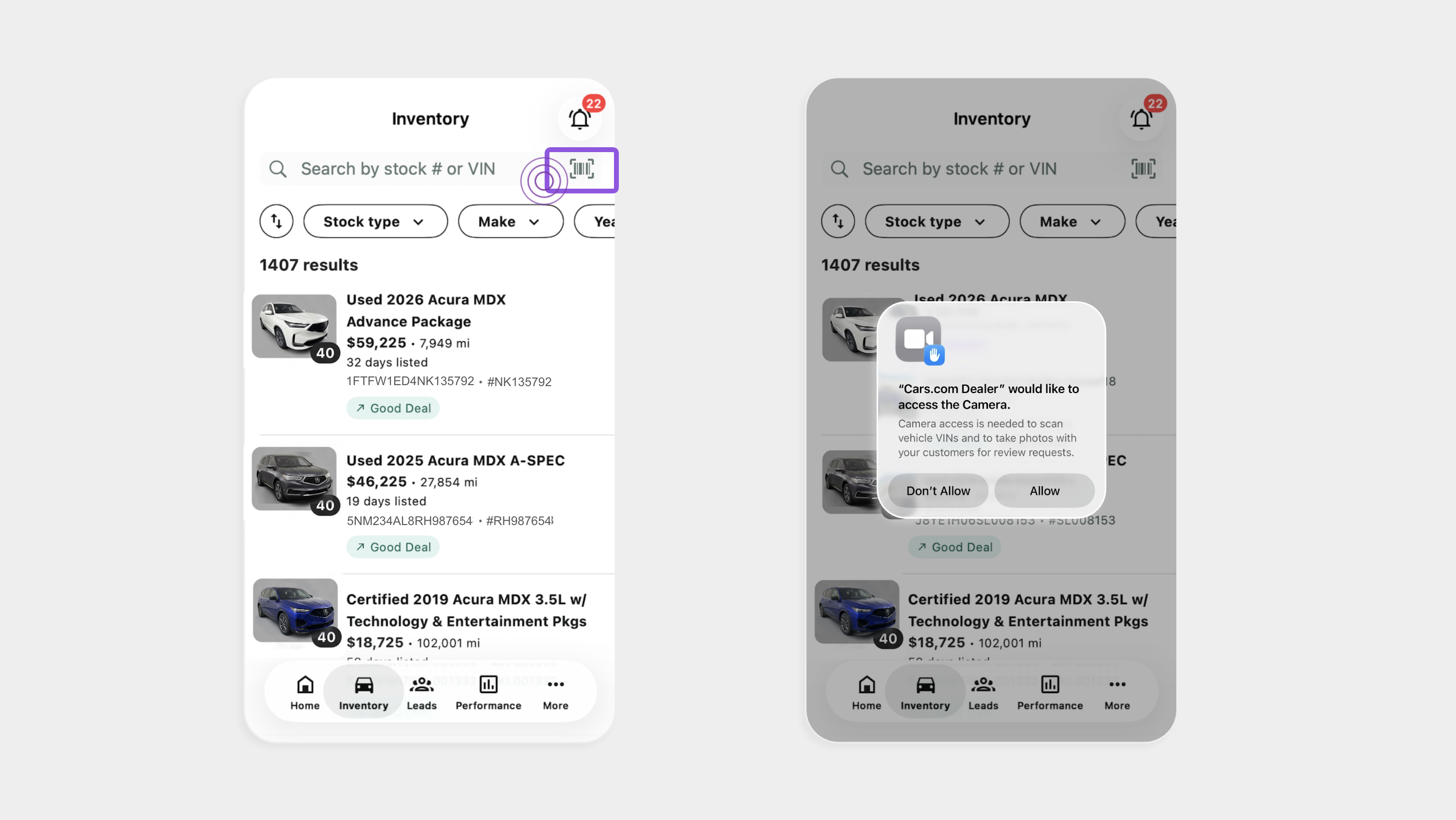1456x820 pixels.
Task: Open the white 2026 Acura MDX thumbnail in left phone
Action: pyautogui.click(x=294, y=326)
